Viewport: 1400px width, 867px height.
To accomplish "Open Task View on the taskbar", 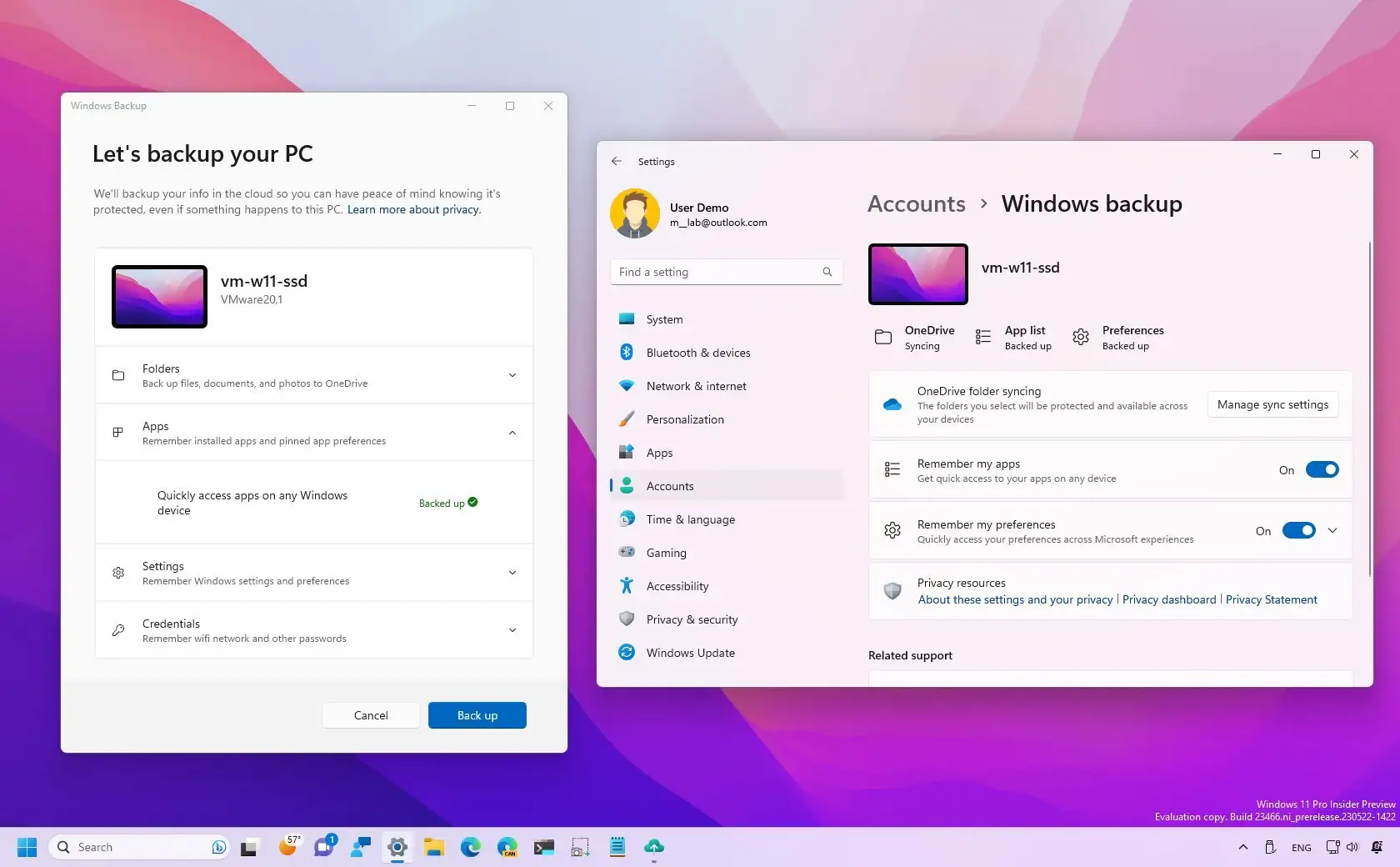I will click(x=249, y=848).
